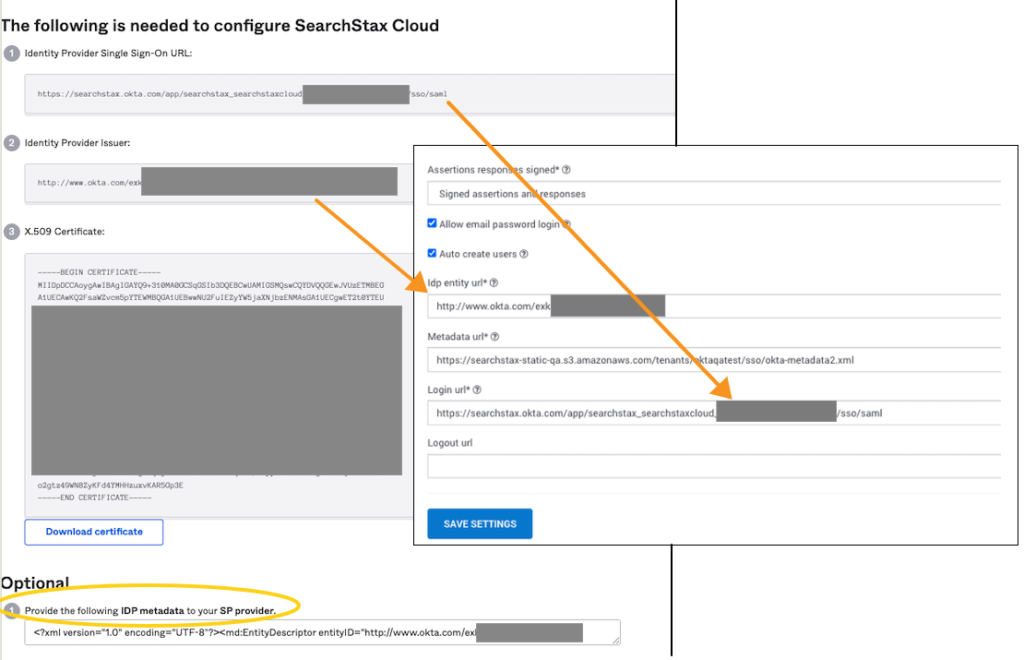Screen dimensions: 1024x660
Task: Disable the Auto create users checkbox
Action: click(x=432, y=253)
